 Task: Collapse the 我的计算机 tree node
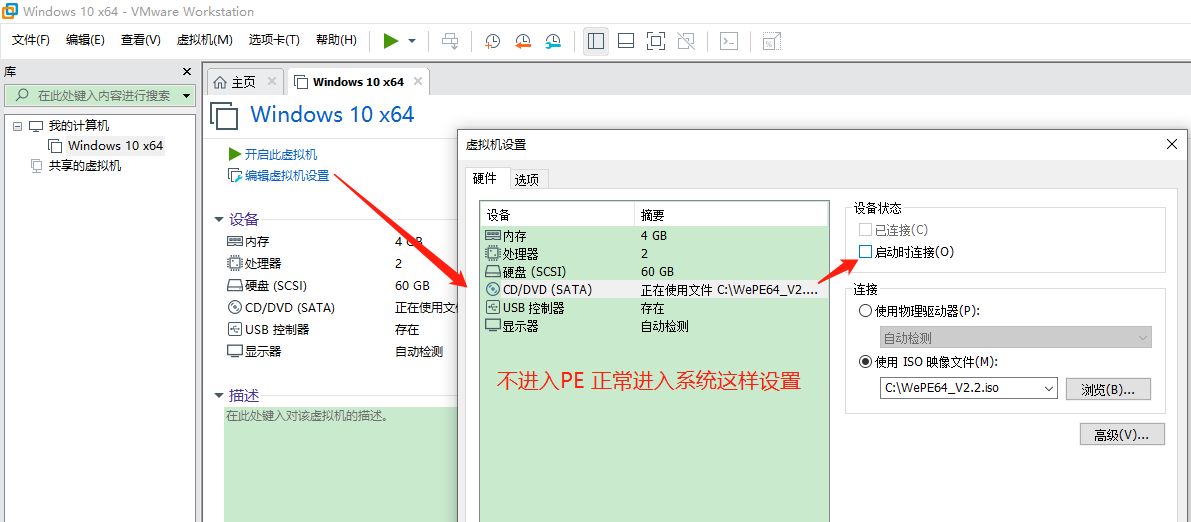coord(17,126)
